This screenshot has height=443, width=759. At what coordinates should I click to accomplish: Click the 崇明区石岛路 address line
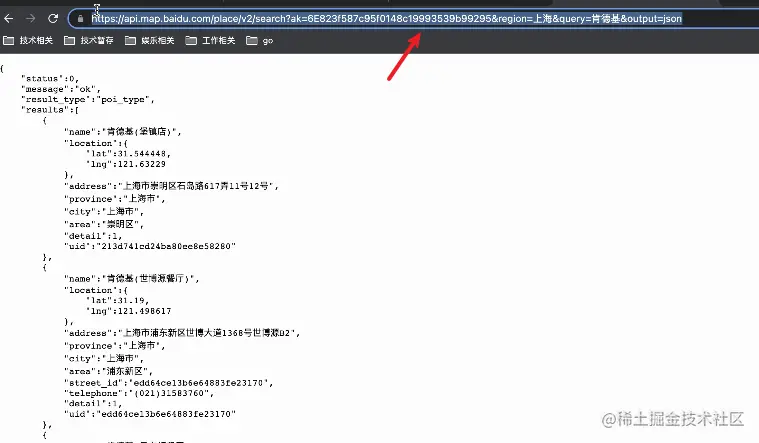tap(171, 186)
